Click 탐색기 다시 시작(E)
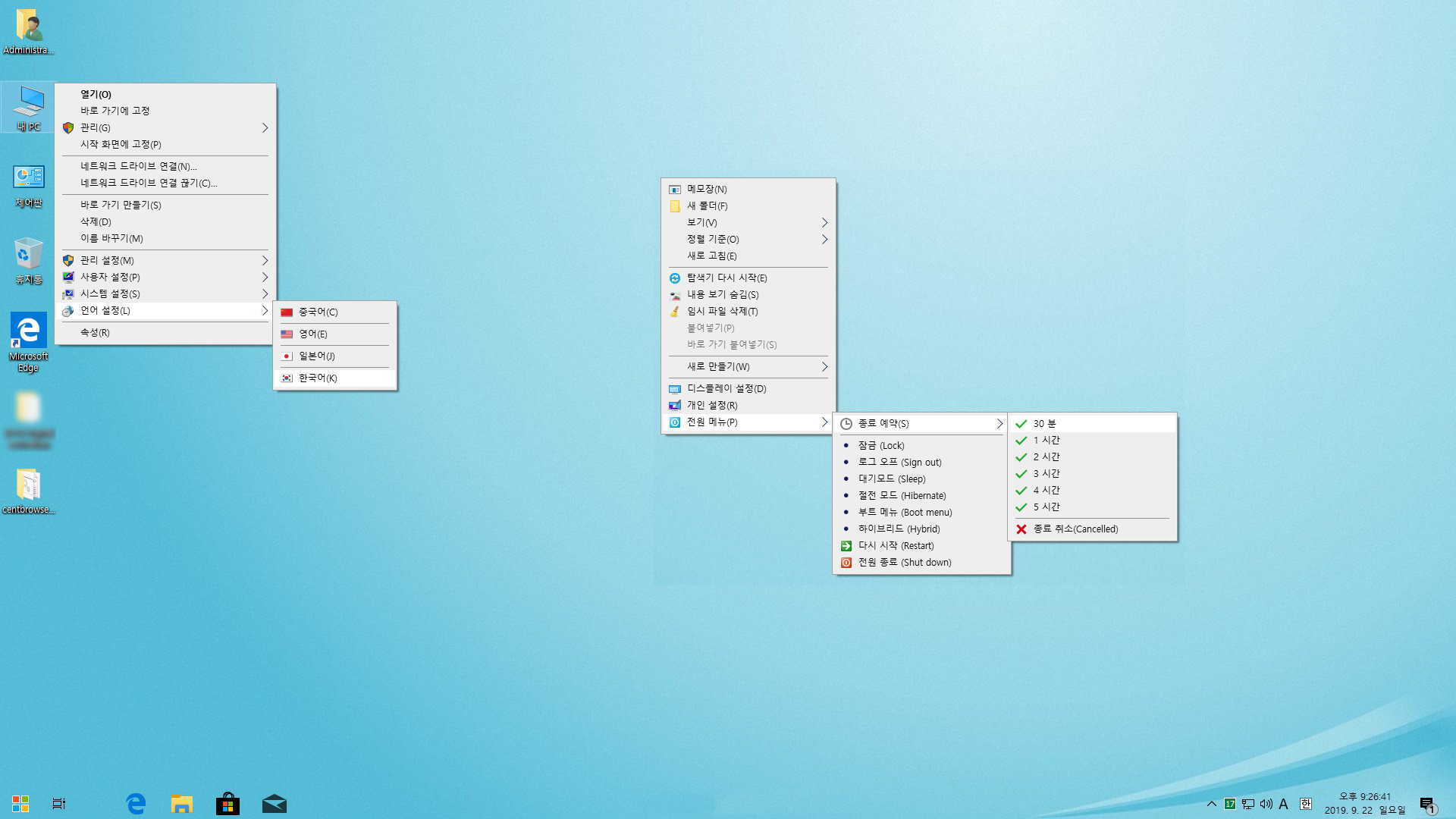This screenshot has height=819, width=1456. pyautogui.click(x=748, y=278)
